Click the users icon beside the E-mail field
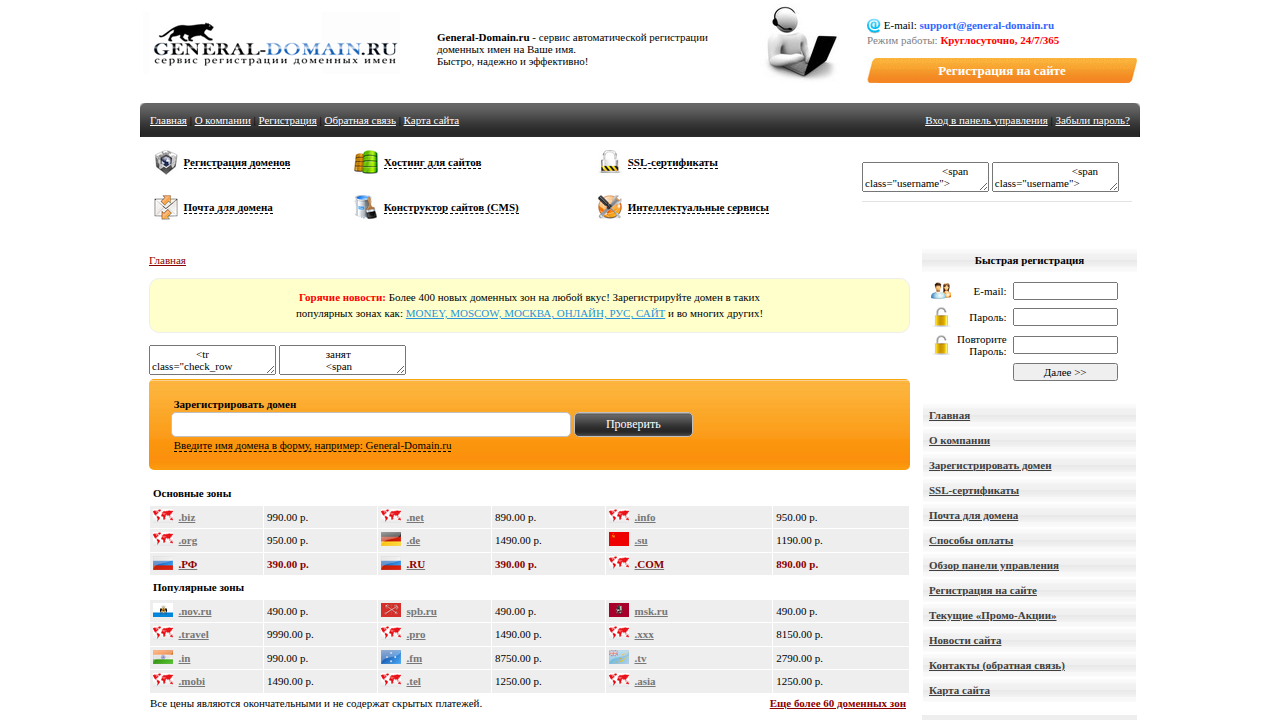 941,291
